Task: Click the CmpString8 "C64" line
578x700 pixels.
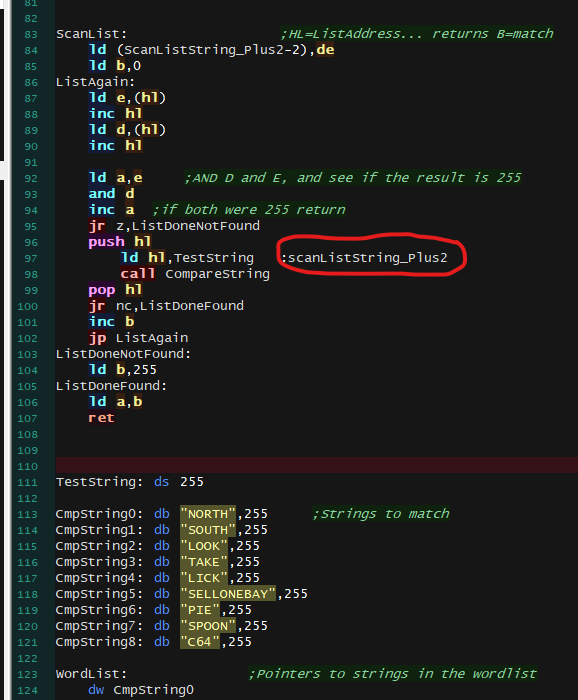Action: (x=154, y=642)
